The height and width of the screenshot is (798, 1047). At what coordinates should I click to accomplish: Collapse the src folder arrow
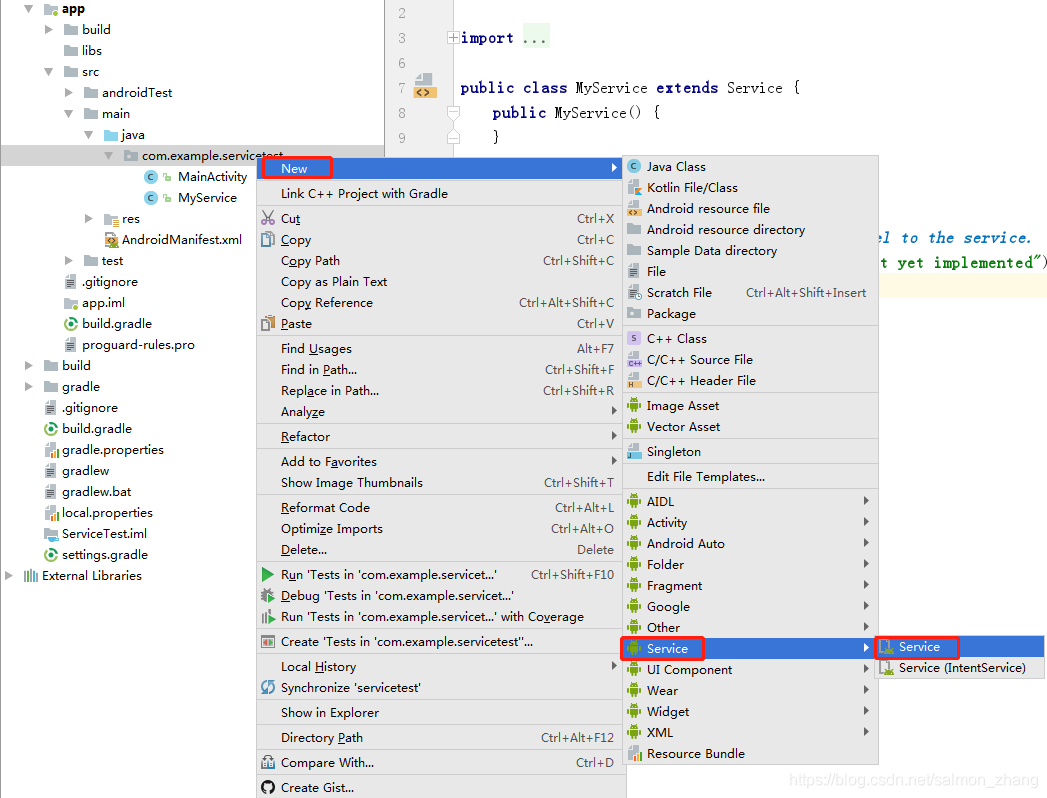[x=48, y=71]
